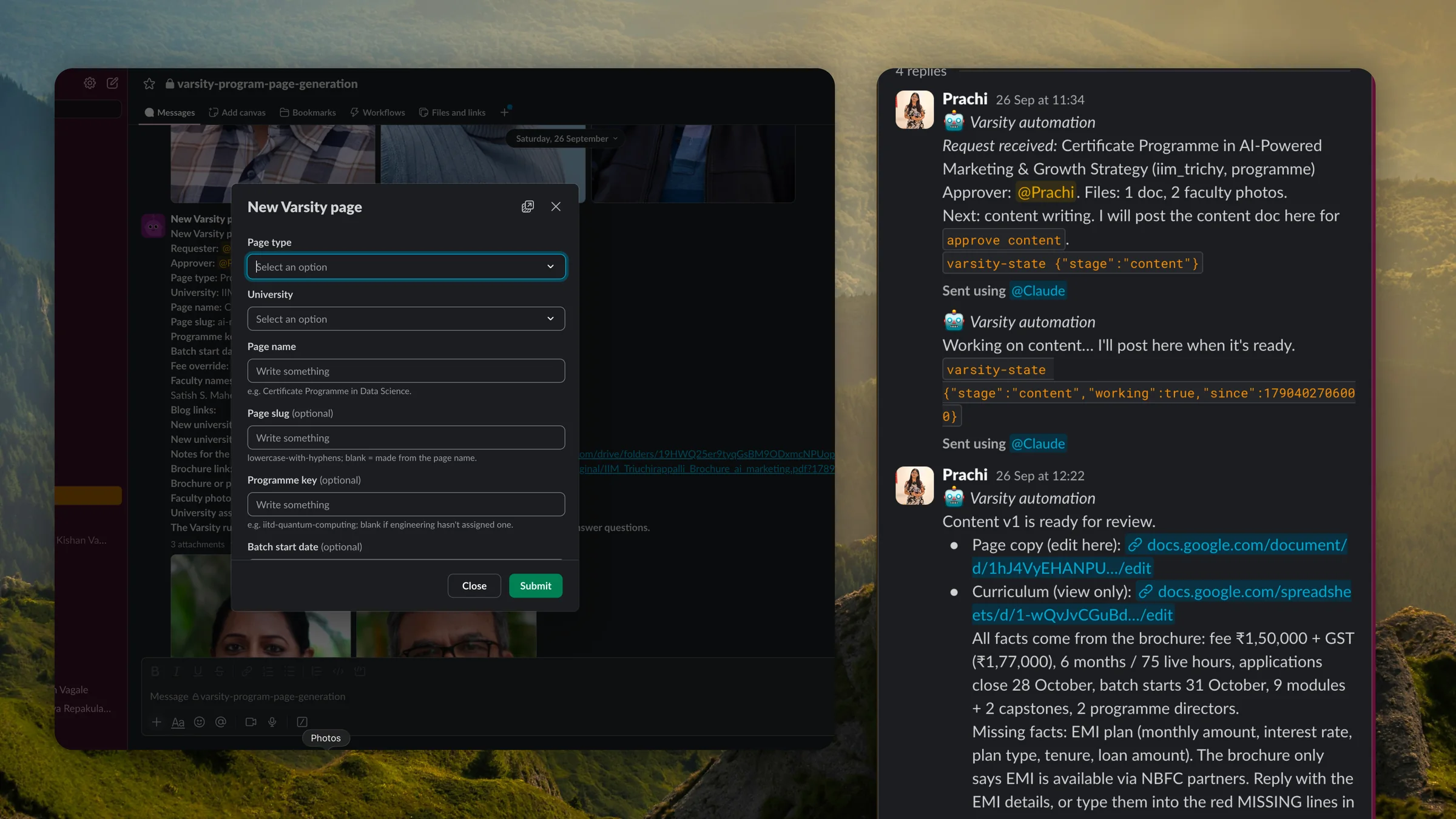
Task: Click the '3 attachments' label in the channel
Action: pos(198,544)
